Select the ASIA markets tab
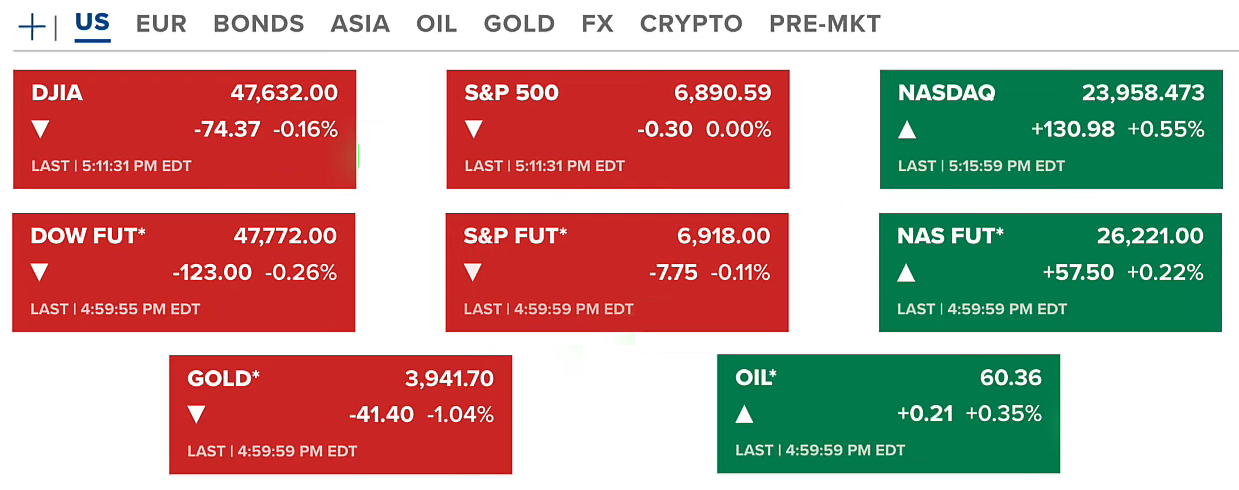This screenshot has height=490, width=1239. point(360,24)
